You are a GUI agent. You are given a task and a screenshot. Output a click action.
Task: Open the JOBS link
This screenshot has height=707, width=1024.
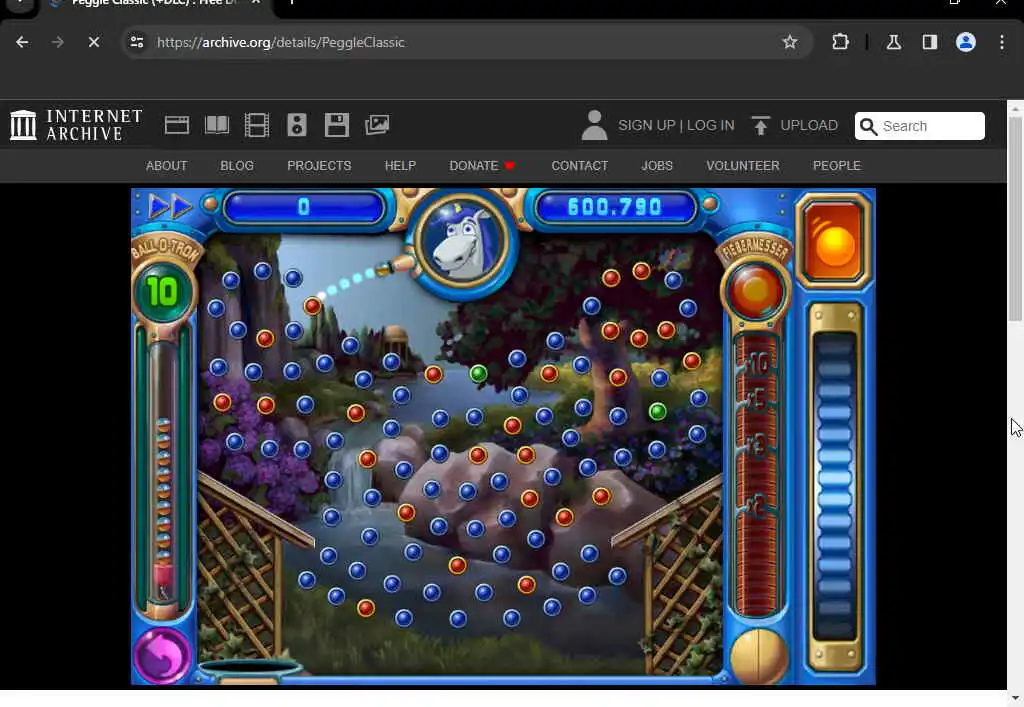(657, 166)
